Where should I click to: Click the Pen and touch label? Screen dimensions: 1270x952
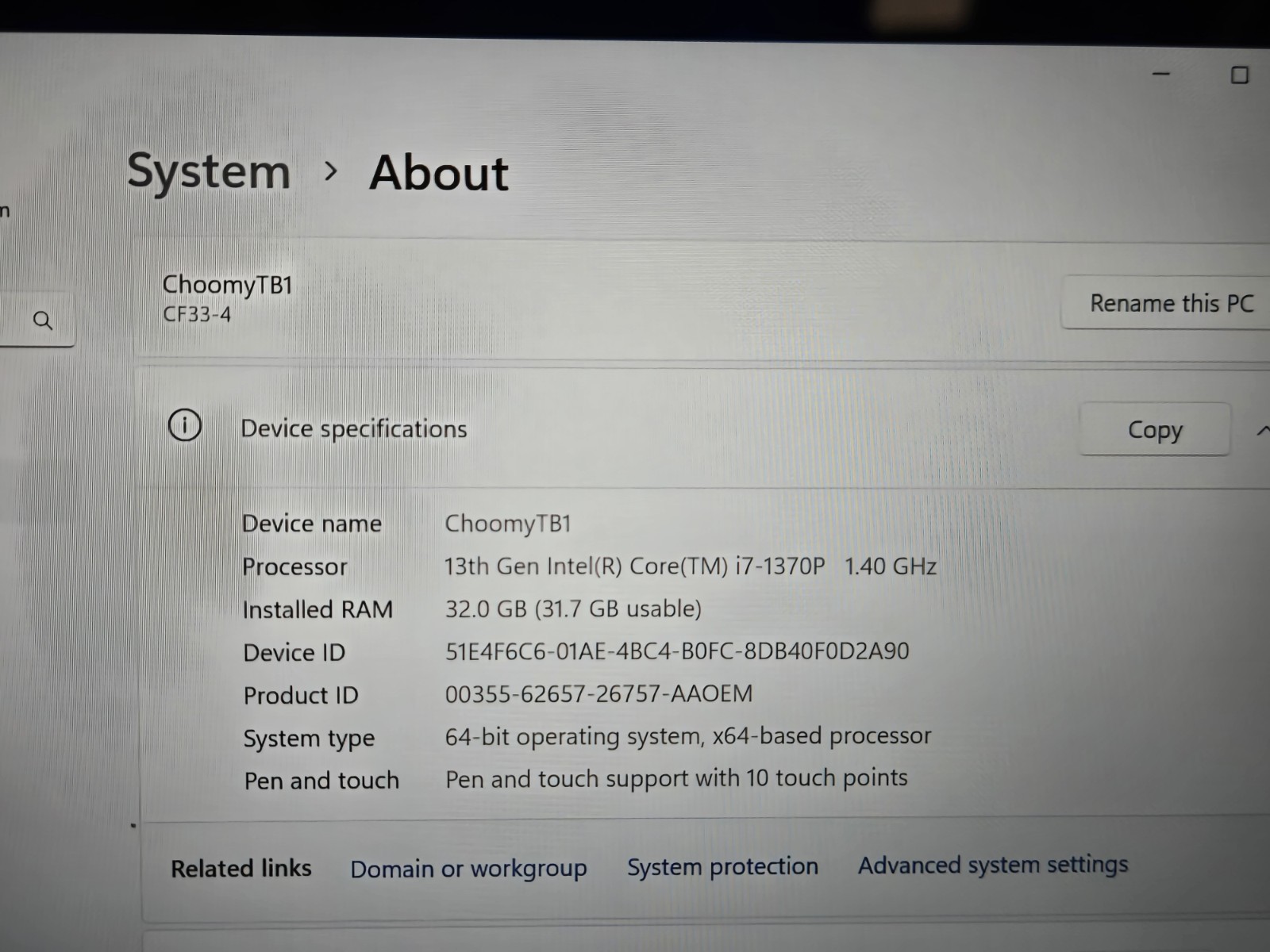pos(321,781)
